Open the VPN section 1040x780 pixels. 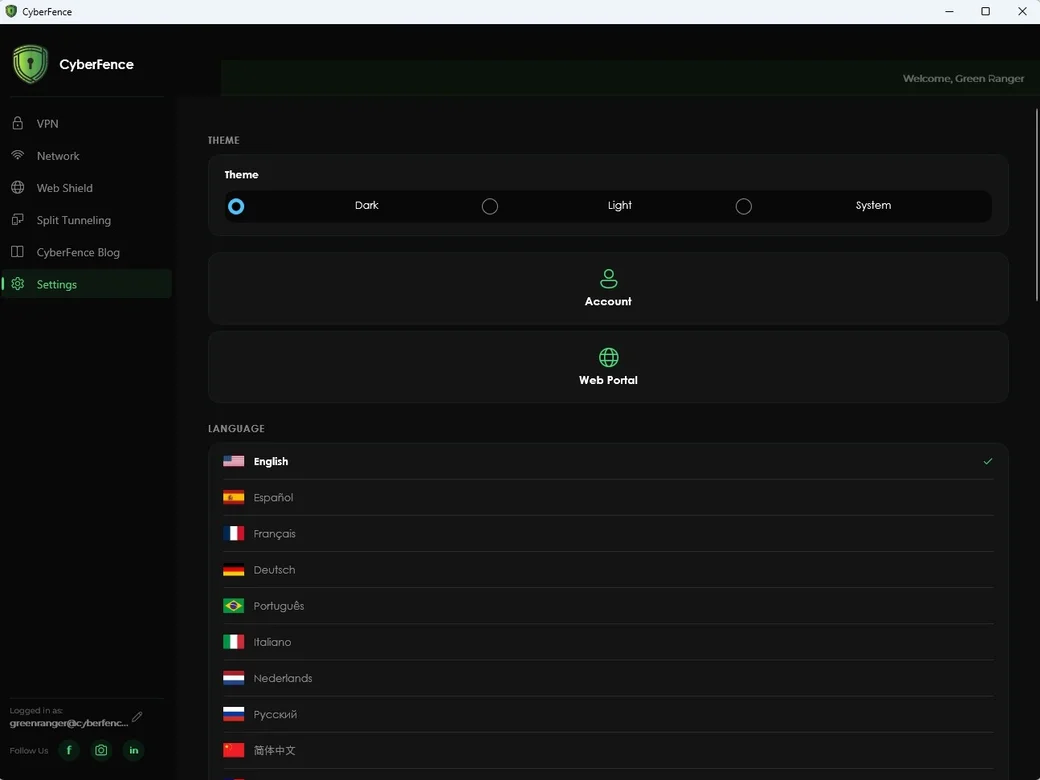86,123
